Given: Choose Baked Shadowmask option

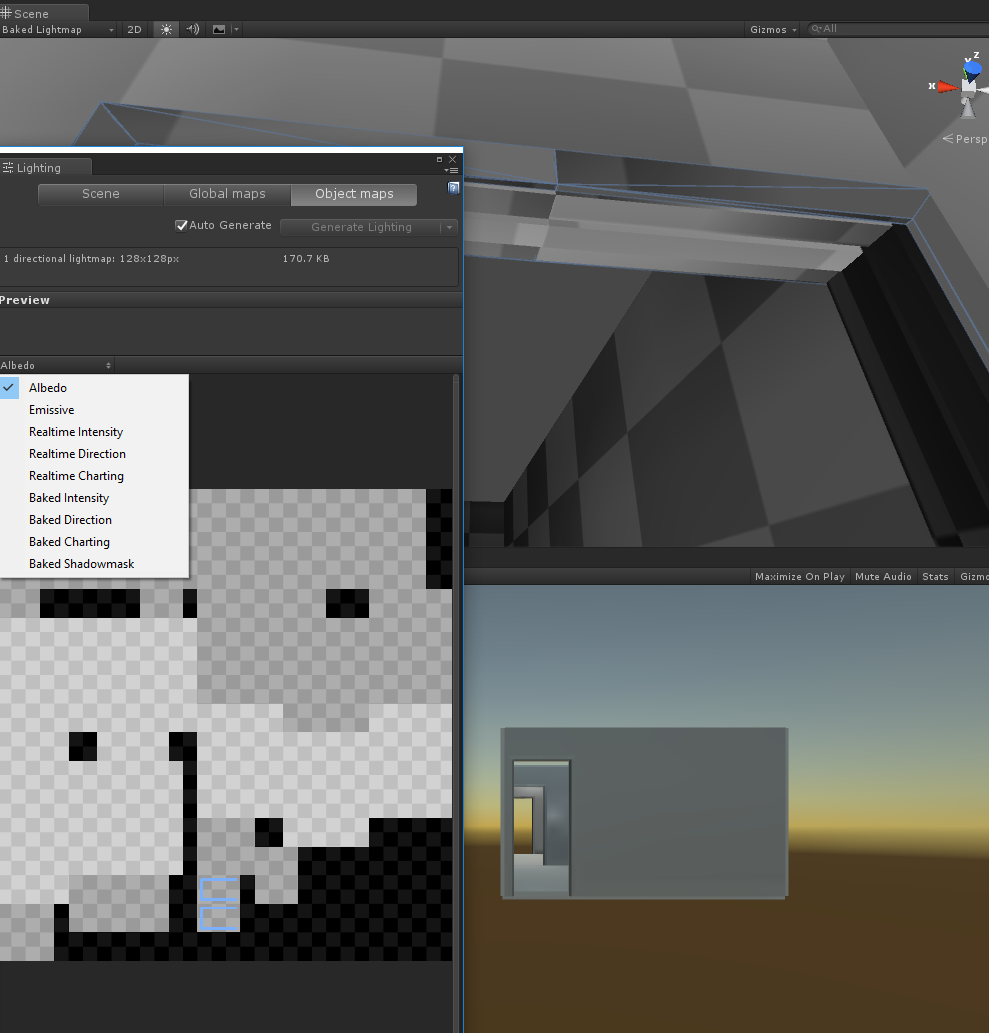Looking at the screenshot, I should pos(94,564).
